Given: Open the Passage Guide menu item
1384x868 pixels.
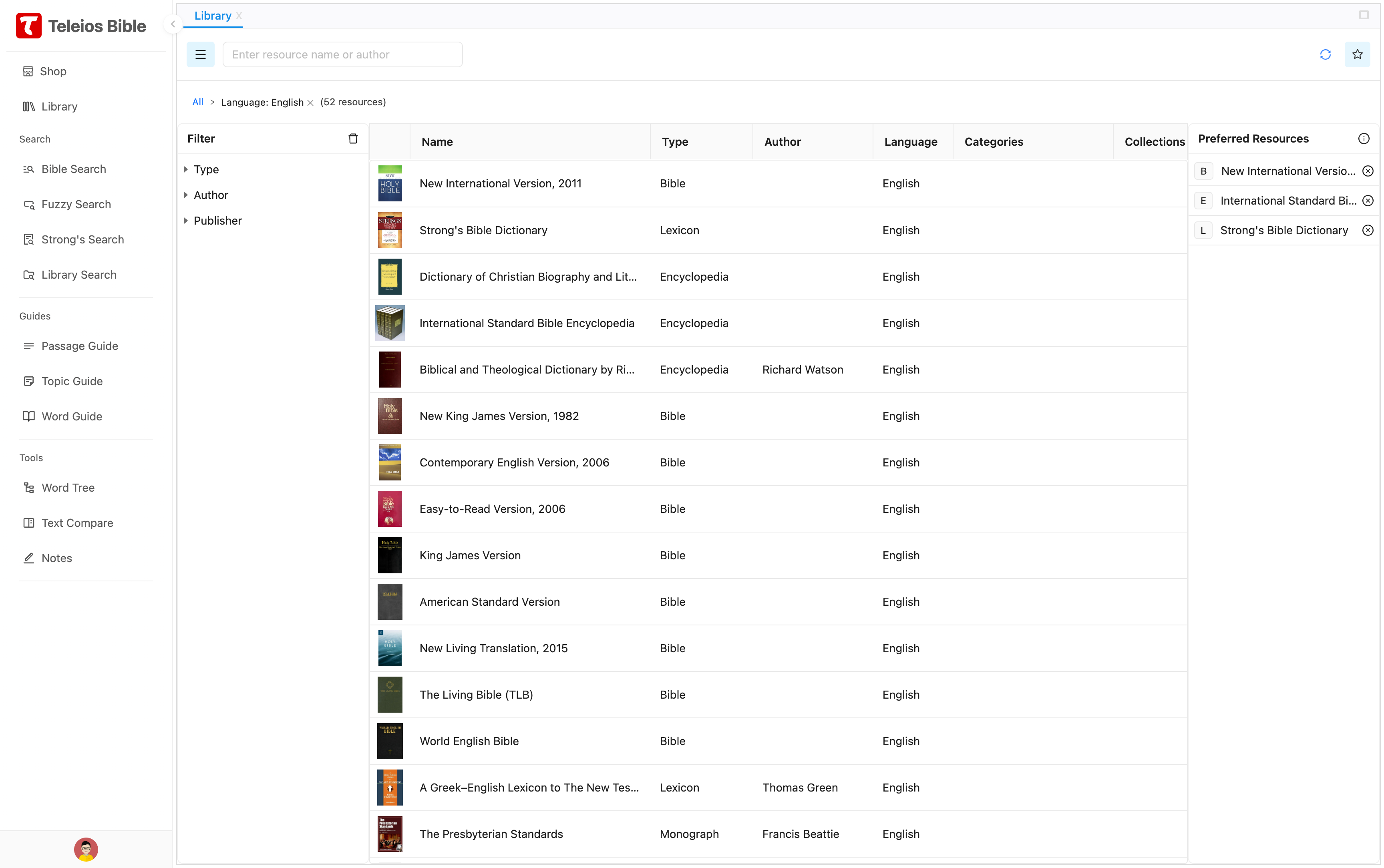Looking at the screenshot, I should 79,346.
